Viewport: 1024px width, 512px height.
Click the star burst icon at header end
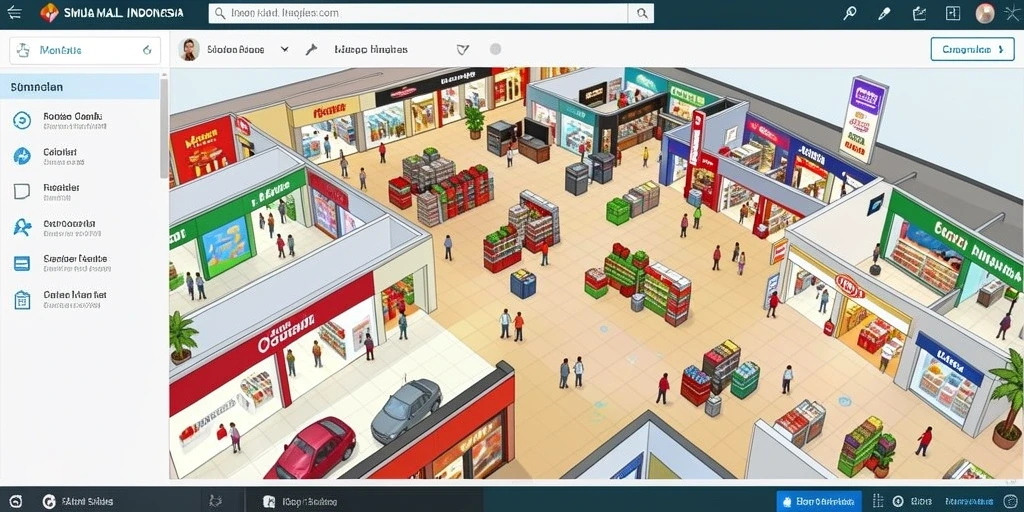(x=1011, y=14)
